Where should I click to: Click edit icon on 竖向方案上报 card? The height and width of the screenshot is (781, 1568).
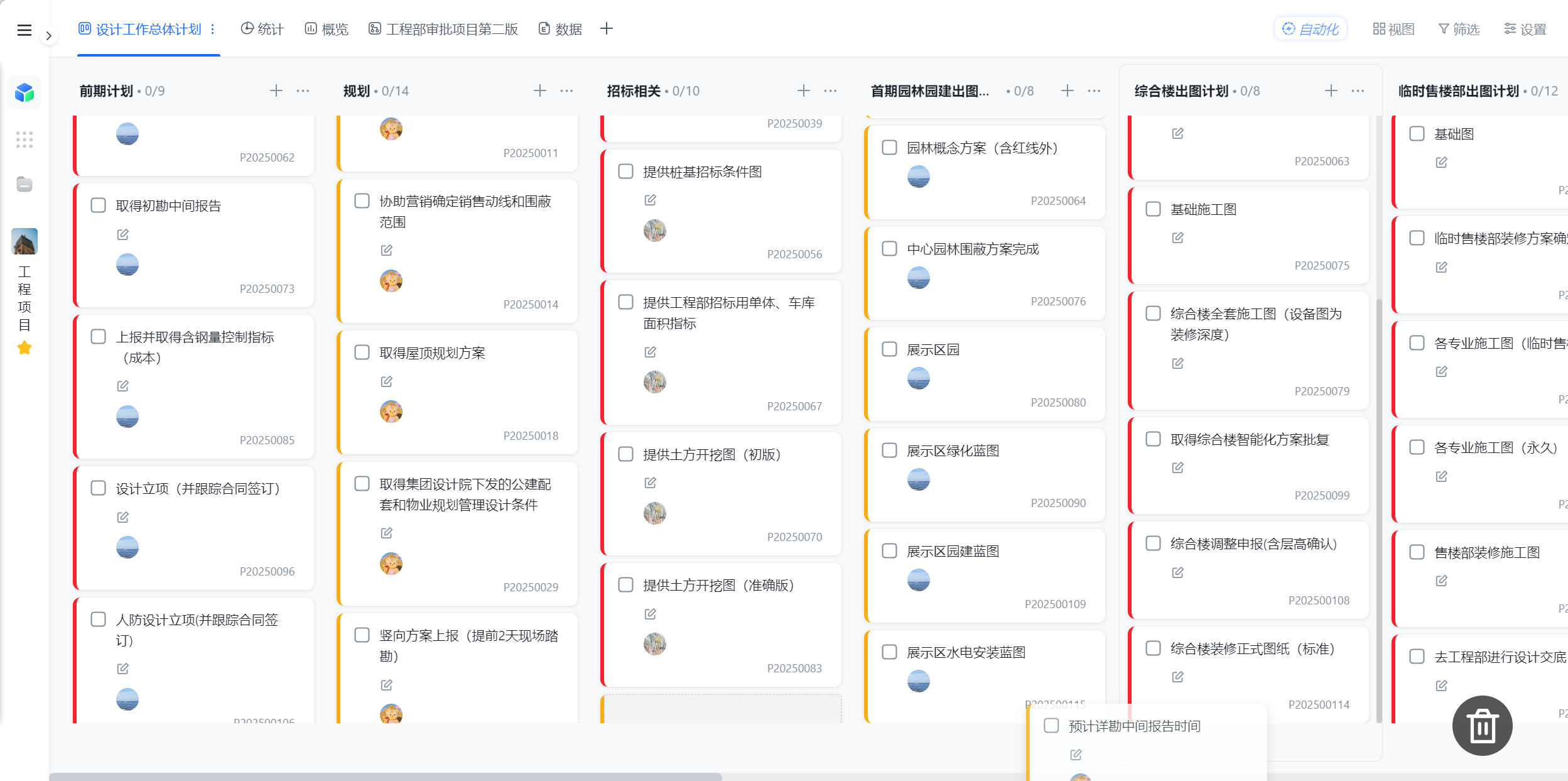[x=387, y=685]
